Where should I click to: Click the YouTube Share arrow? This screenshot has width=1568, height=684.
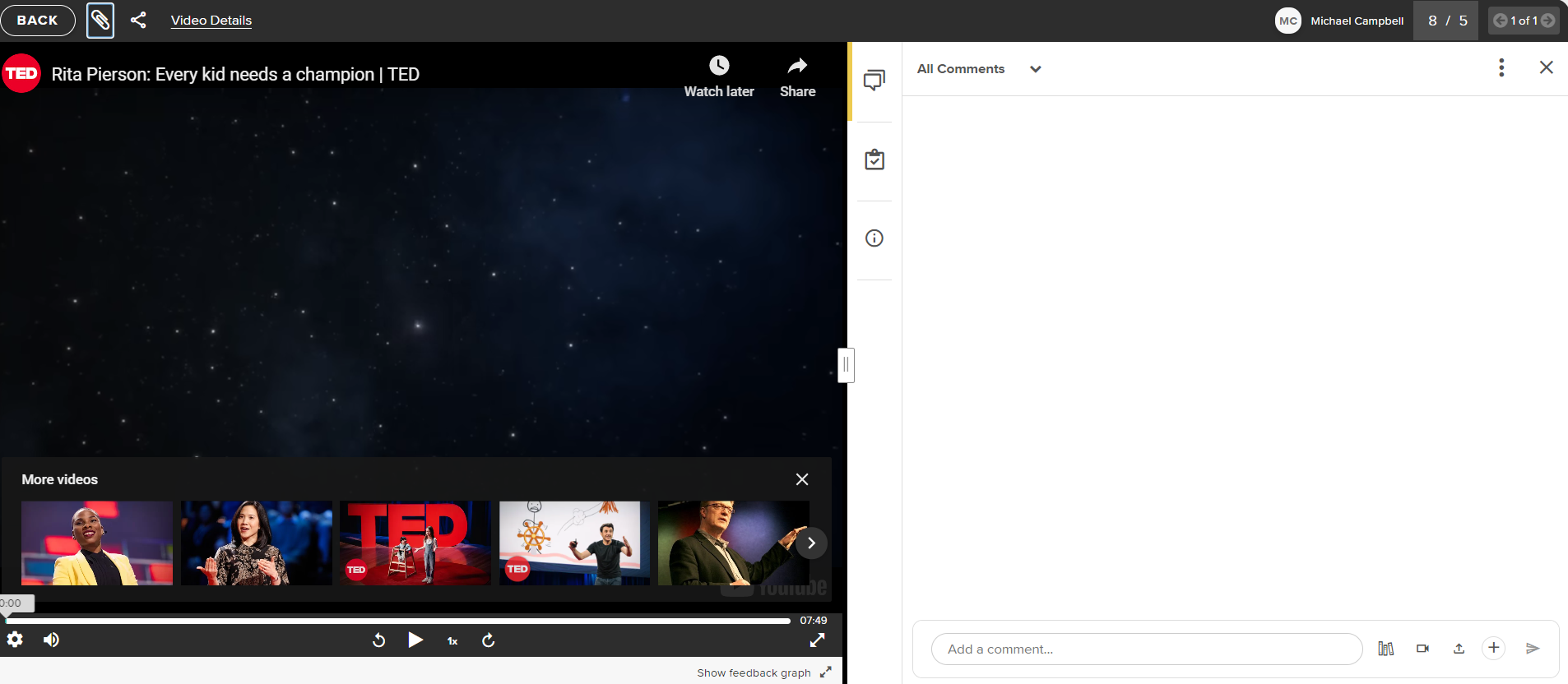(x=797, y=76)
